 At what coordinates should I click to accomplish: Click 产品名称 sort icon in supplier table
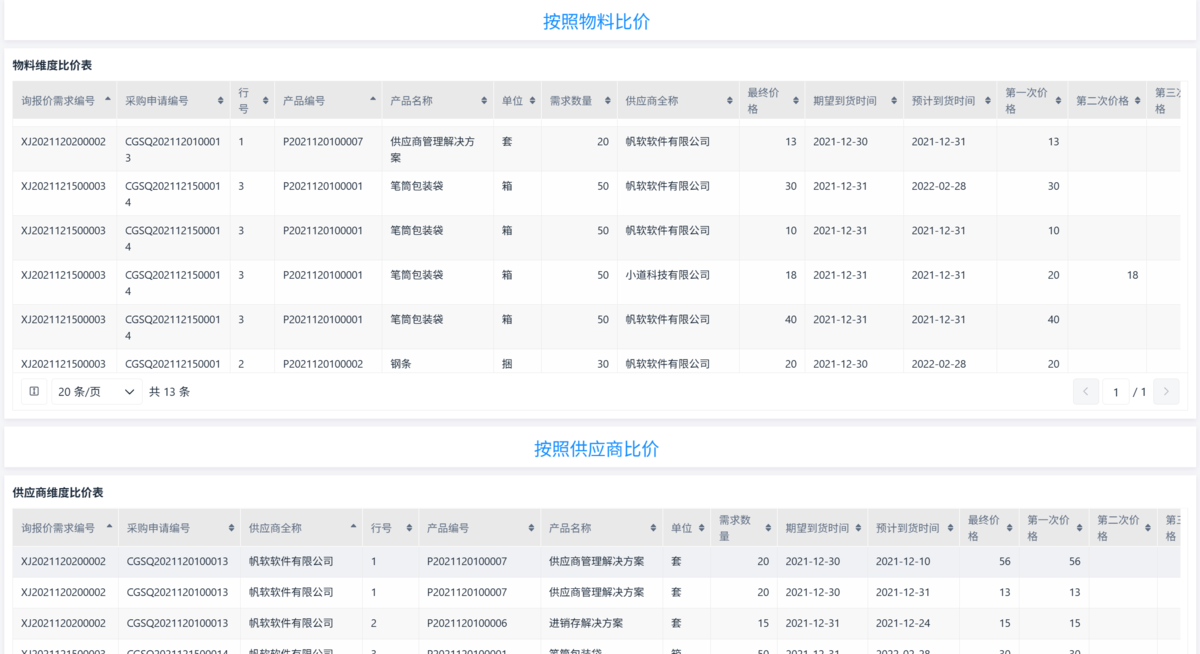pyautogui.click(x=653, y=528)
